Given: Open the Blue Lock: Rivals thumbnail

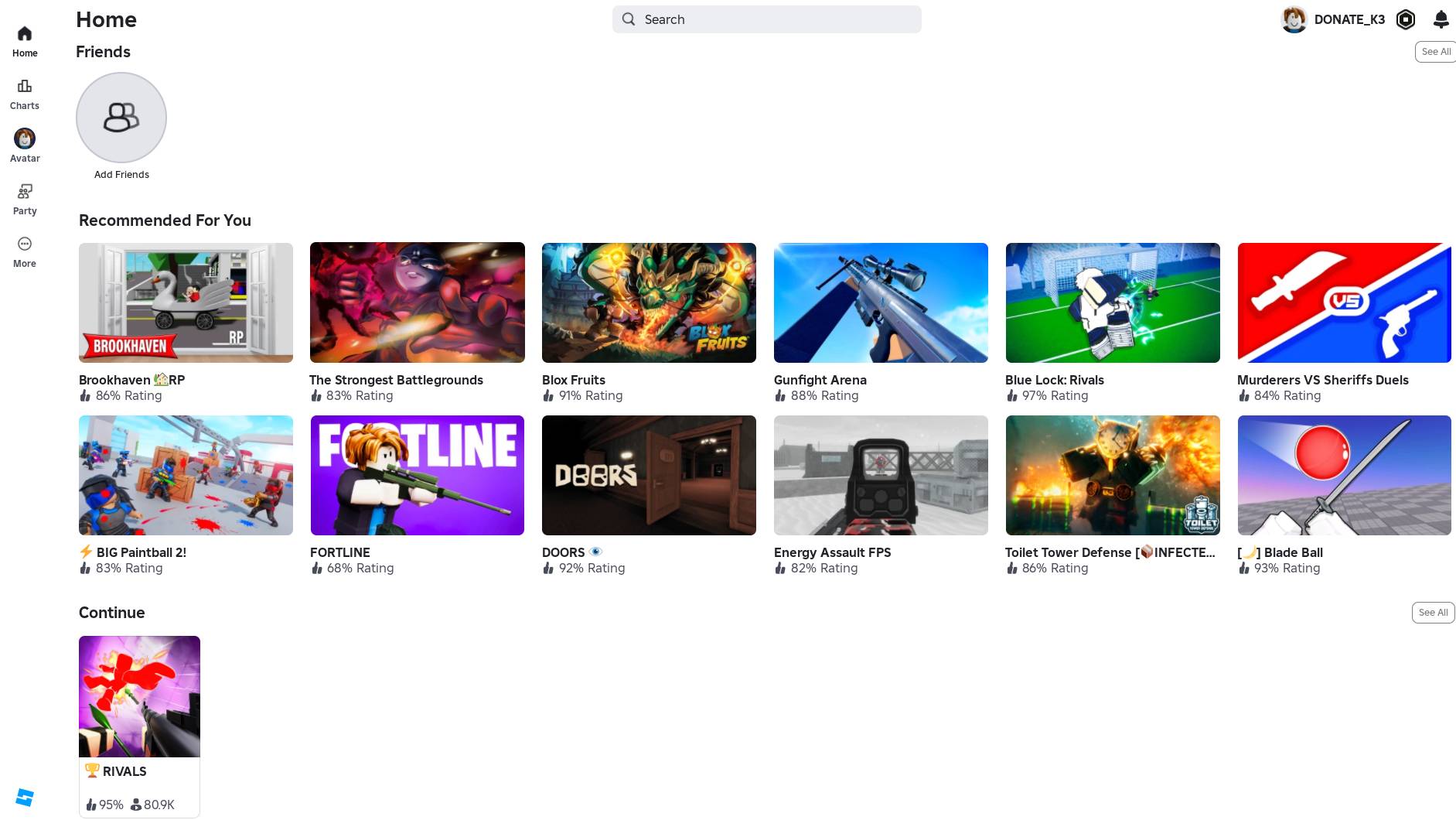Looking at the screenshot, I should click(1113, 302).
